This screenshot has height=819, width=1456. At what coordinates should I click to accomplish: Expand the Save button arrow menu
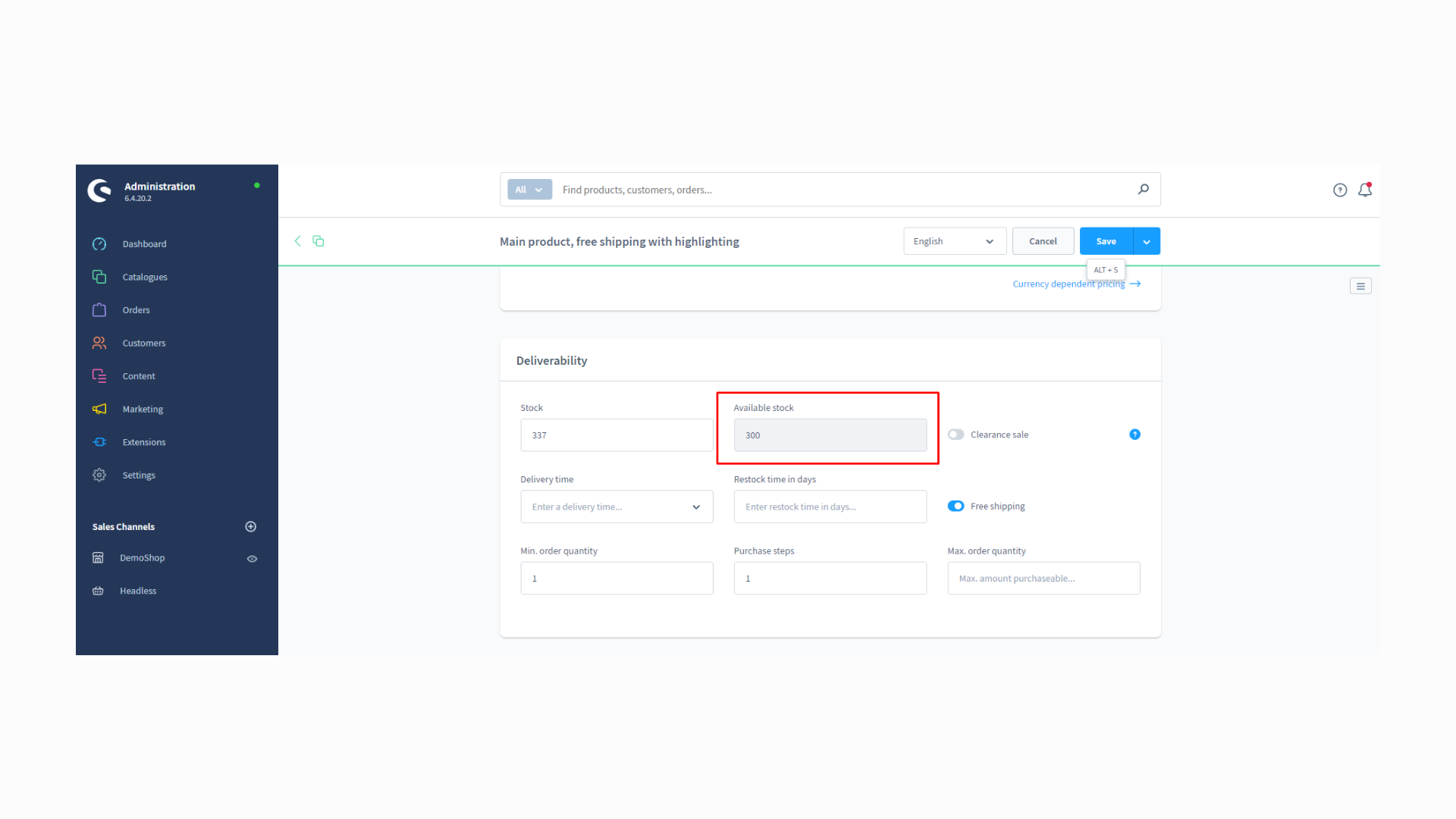(1147, 241)
